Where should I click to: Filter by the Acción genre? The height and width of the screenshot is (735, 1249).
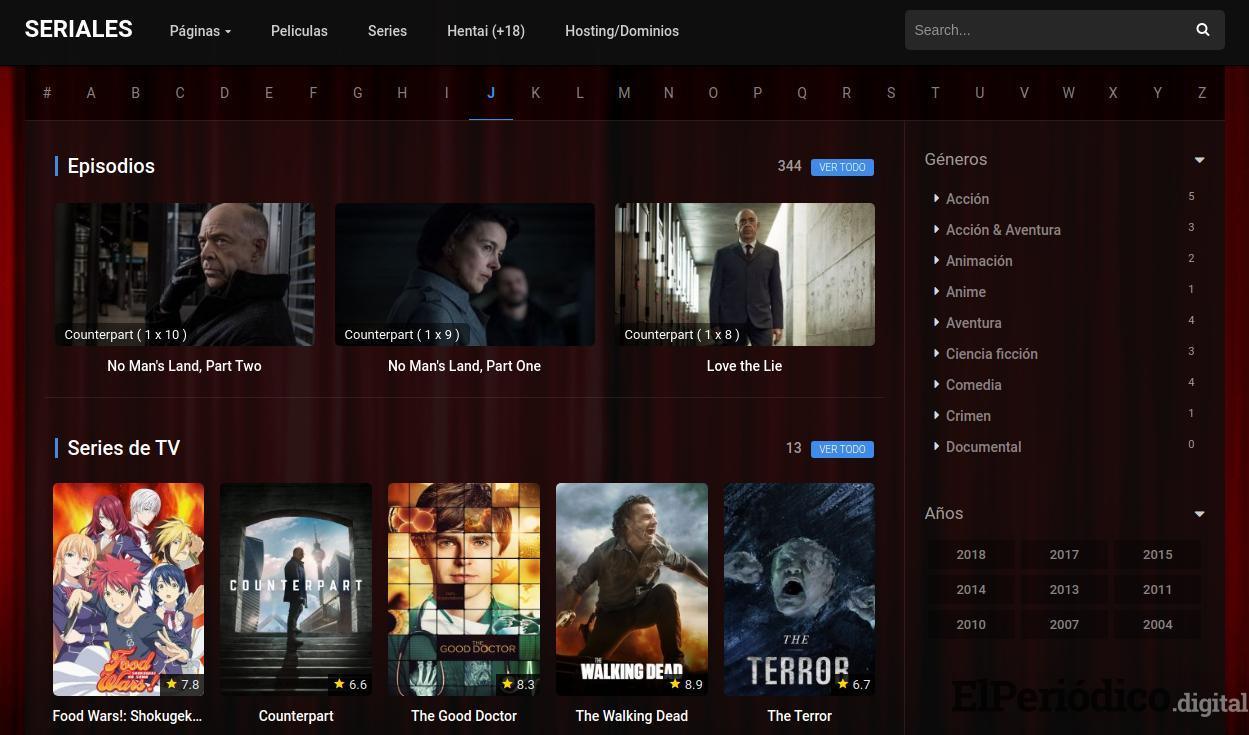point(967,199)
